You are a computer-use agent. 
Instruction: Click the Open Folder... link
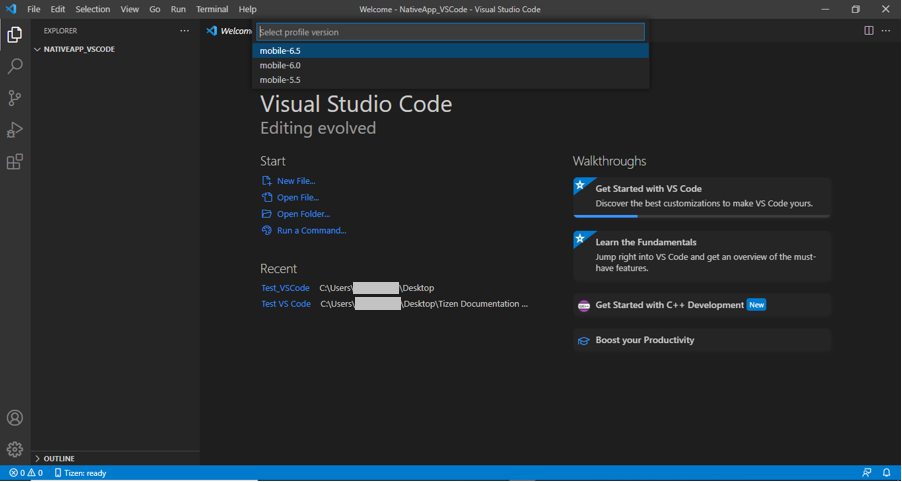(x=303, y=214)
